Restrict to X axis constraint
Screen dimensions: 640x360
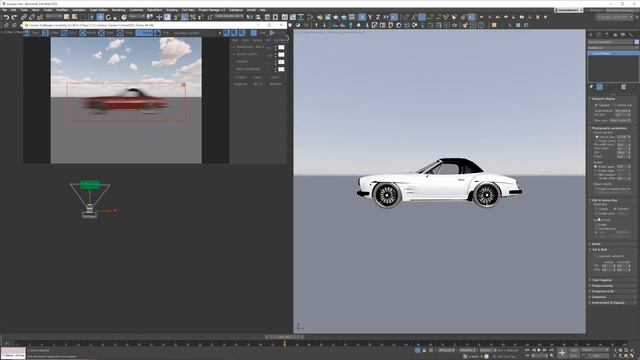coord(362,17)
